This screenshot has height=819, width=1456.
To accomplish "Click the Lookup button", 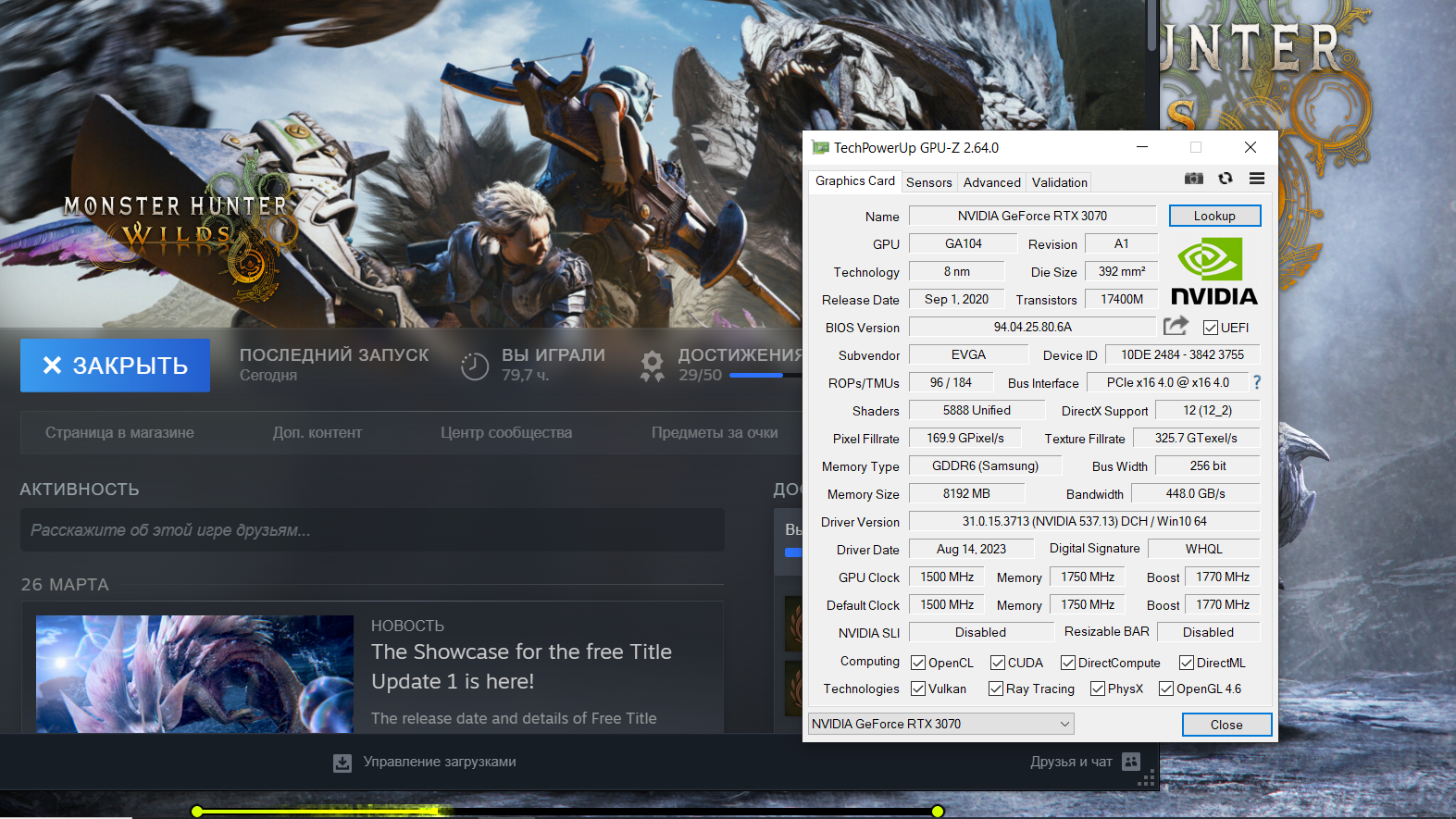I will (1214, 216).
